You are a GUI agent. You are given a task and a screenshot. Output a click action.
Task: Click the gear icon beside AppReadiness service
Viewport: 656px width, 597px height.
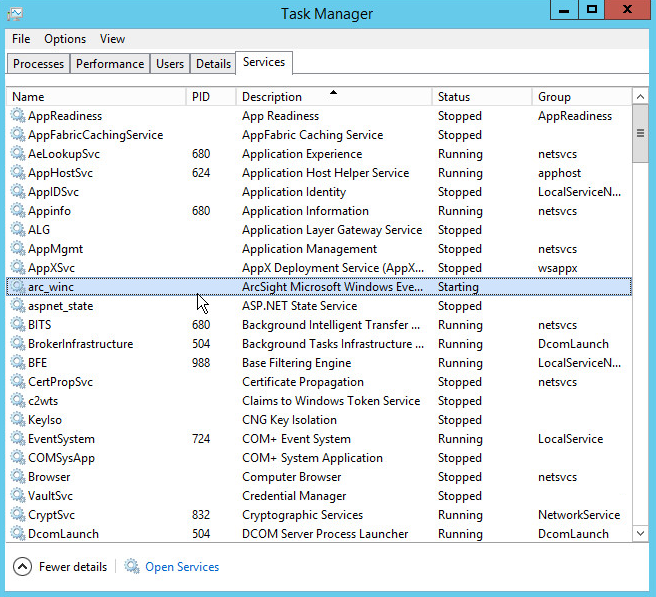[18, 116]
